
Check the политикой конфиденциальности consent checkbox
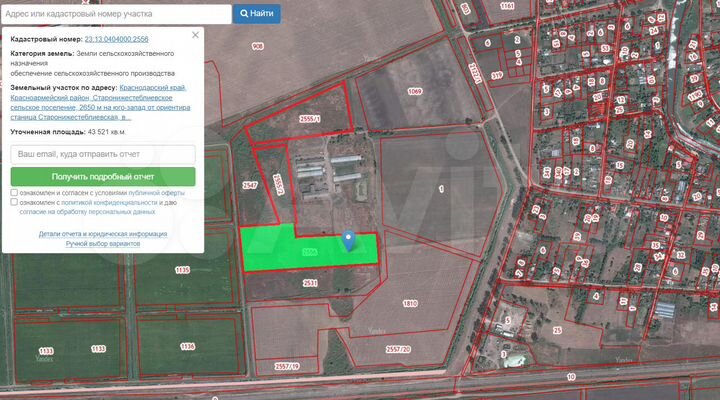tap(14, 202)
